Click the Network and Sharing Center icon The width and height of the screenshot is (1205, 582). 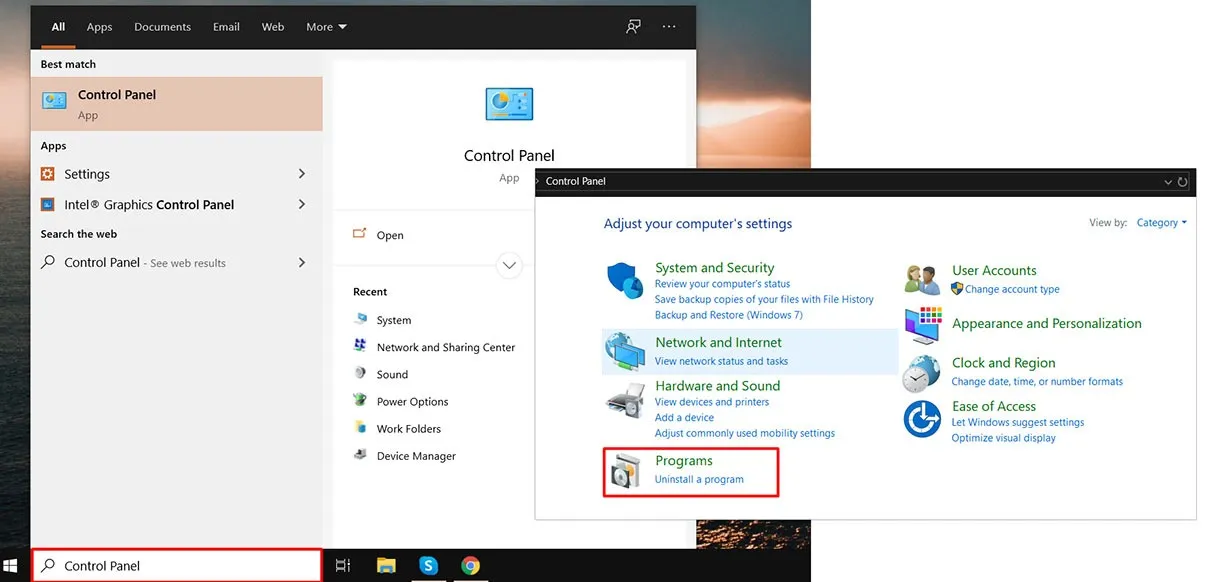pyautogui.click(x=361, y=346)
